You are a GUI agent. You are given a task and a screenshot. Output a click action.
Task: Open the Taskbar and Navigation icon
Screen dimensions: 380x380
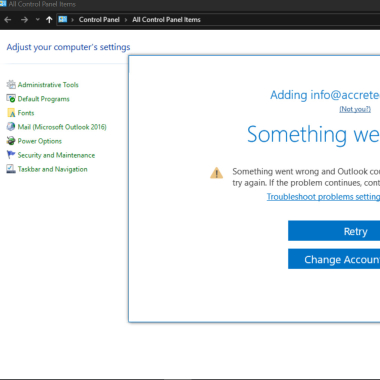coord(11,169)
